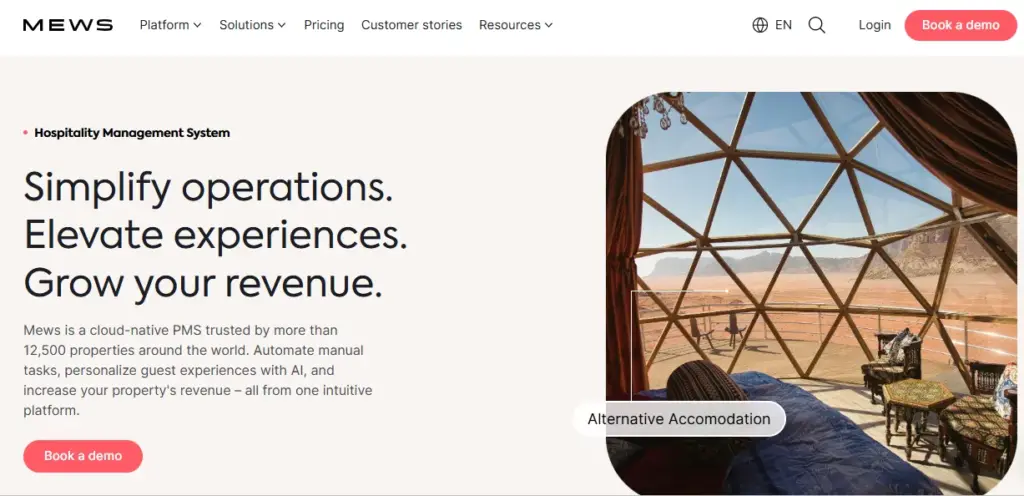Go to the Pricing page
This screenshot has height=496, width=1024.
pyautogui.click(x=324, y=25)
